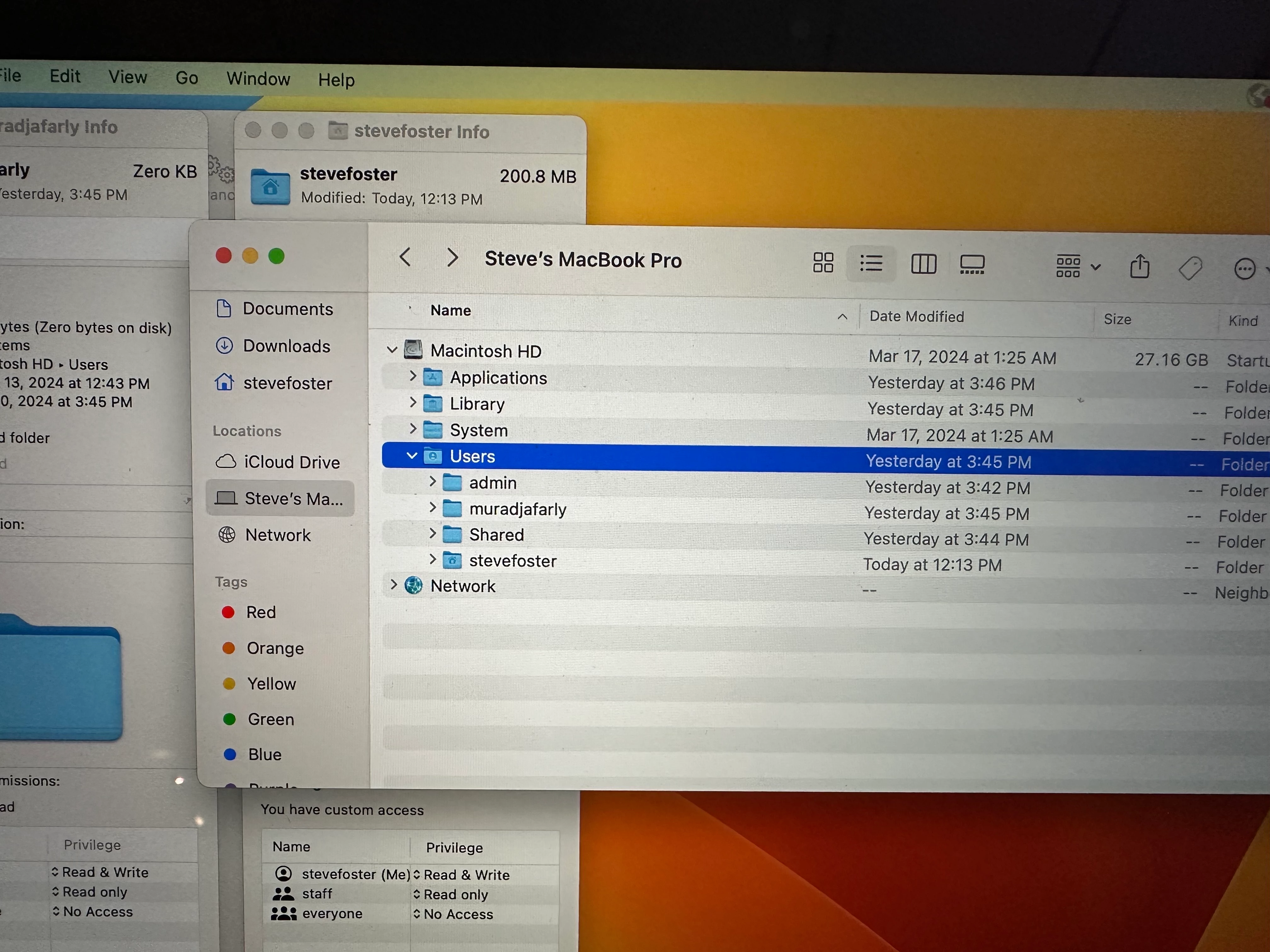Click the Share toolbar icon
The height and width of the screenshot is (952, 1270).
[x=1140, y=267]
